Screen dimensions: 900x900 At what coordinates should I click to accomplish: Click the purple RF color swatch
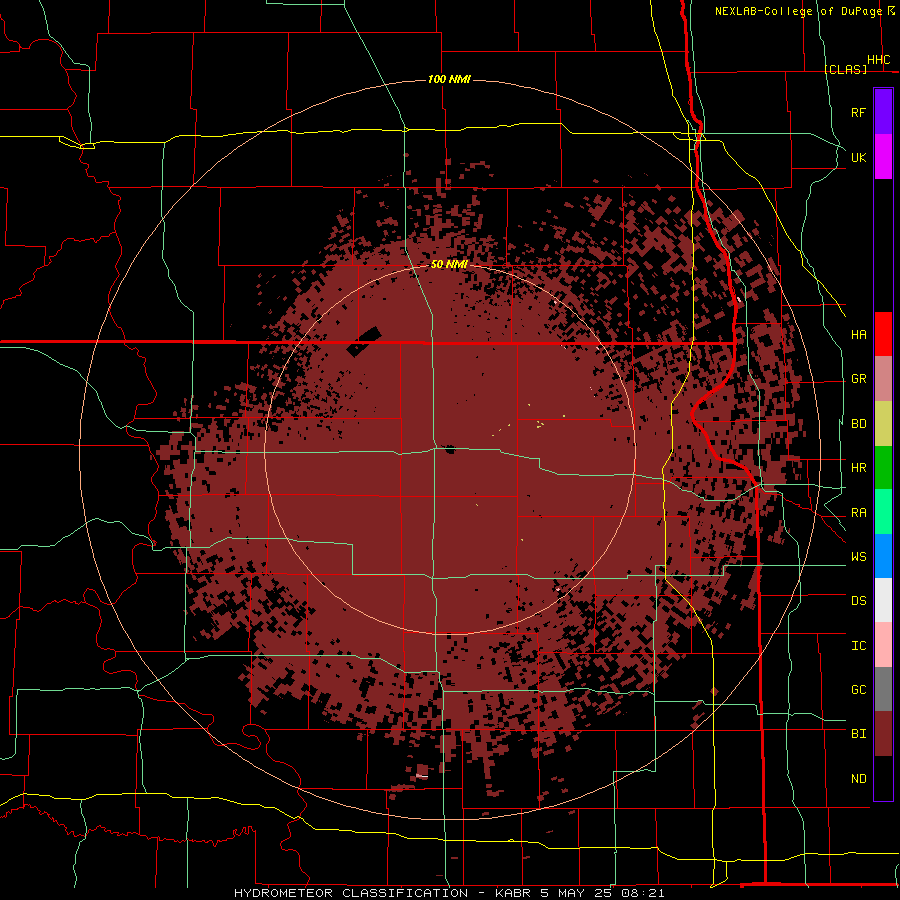pos(883,112)
